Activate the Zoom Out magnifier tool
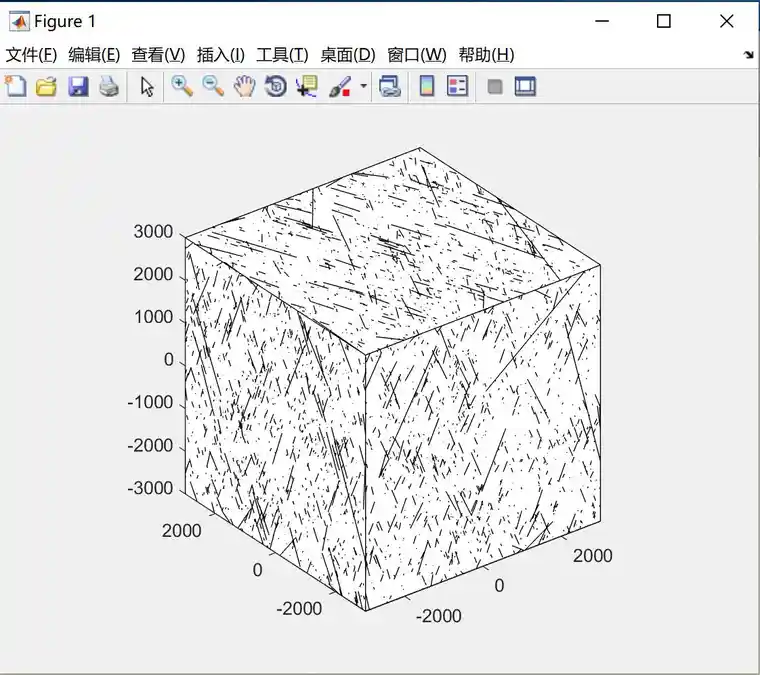 213,87
